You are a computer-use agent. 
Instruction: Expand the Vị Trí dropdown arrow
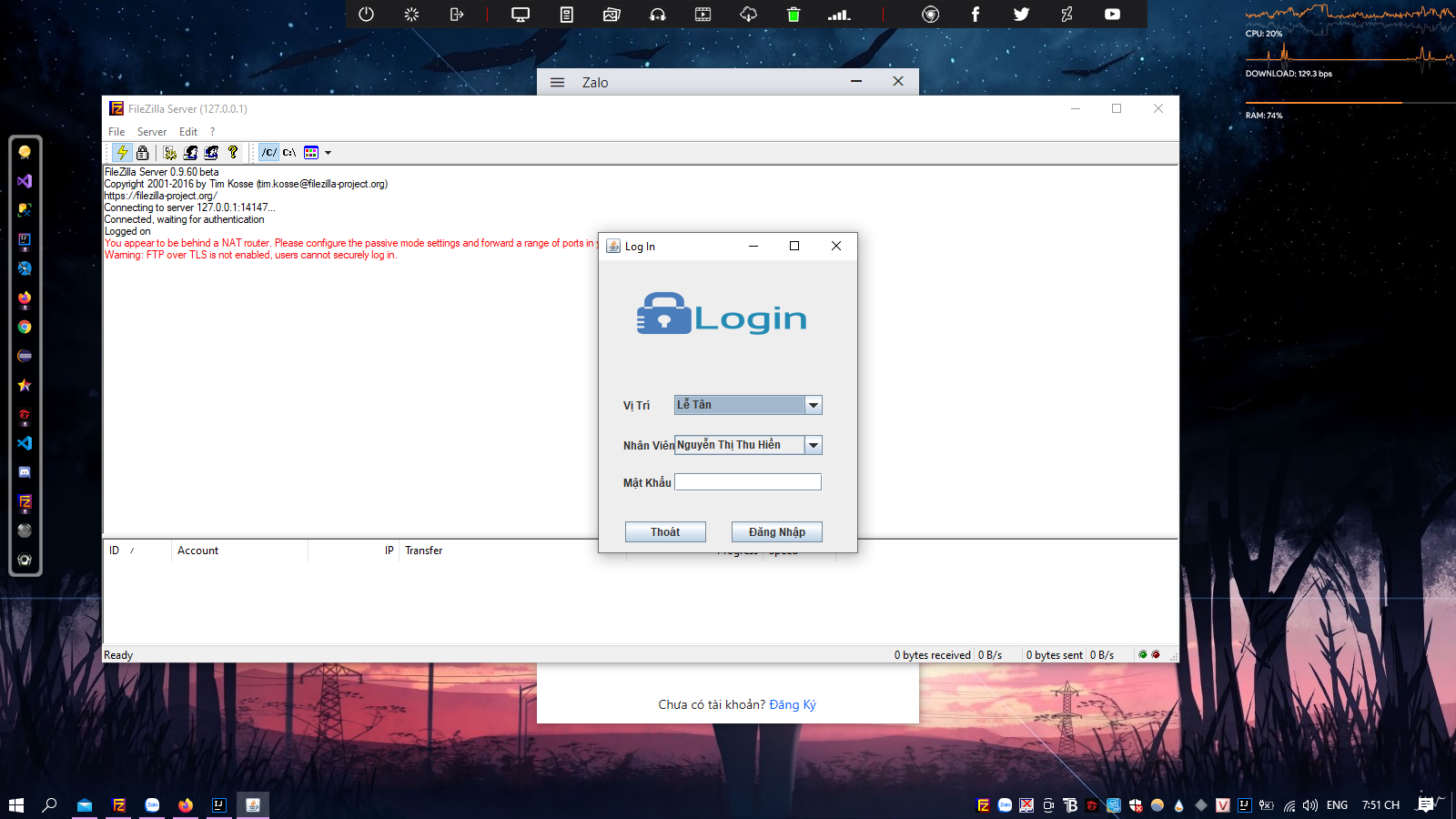coord(814,405)
